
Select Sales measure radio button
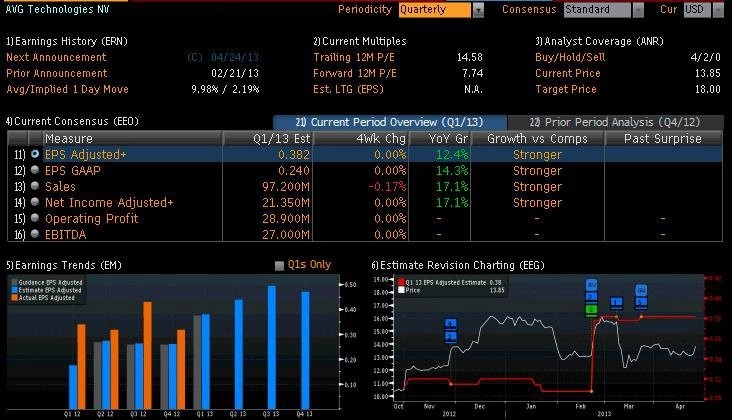point(35,186)
